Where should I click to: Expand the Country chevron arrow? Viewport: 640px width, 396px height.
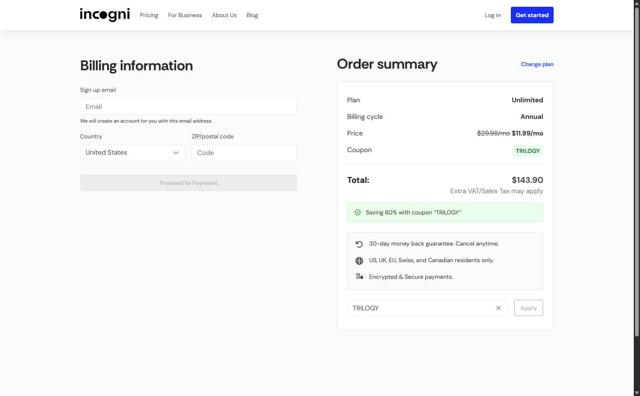(x=176, y=153)
